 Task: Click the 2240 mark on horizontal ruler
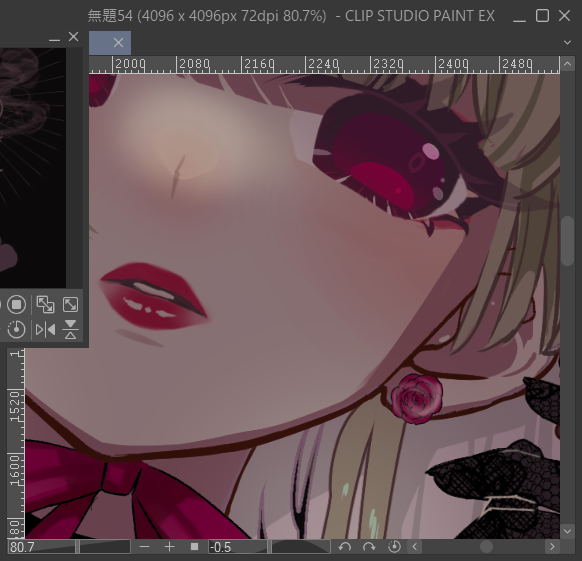[323, 64]
